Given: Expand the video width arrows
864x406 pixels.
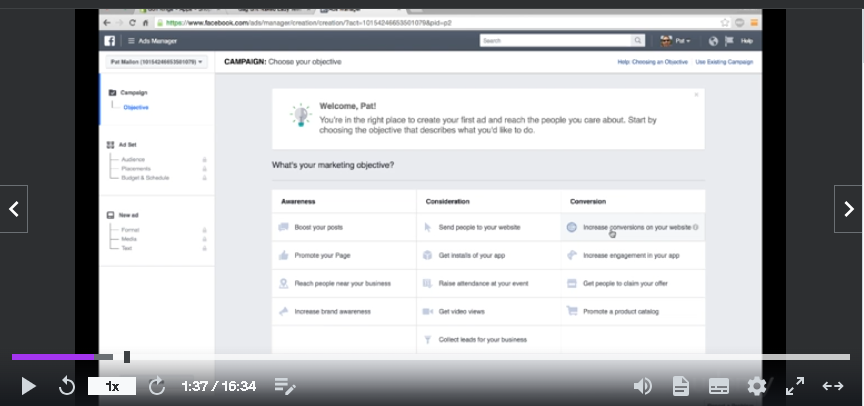Looking at the screenshot, I should [833, 386].
